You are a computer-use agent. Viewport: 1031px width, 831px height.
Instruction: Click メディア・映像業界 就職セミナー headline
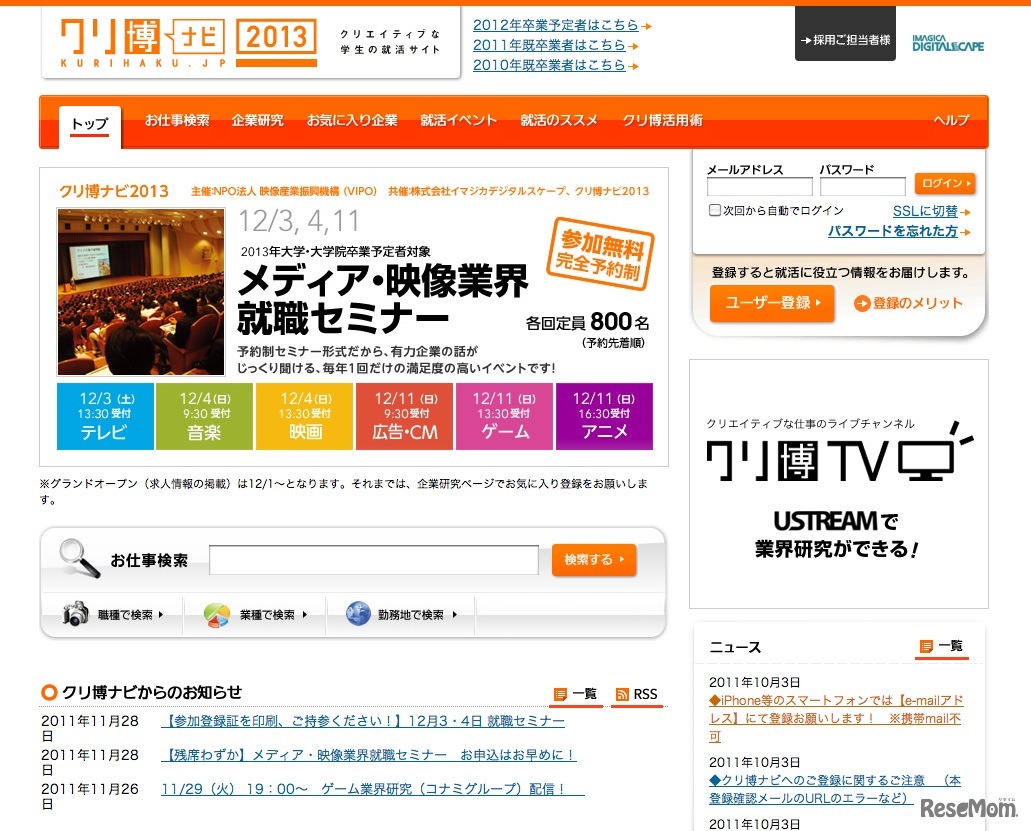(382, 300)
